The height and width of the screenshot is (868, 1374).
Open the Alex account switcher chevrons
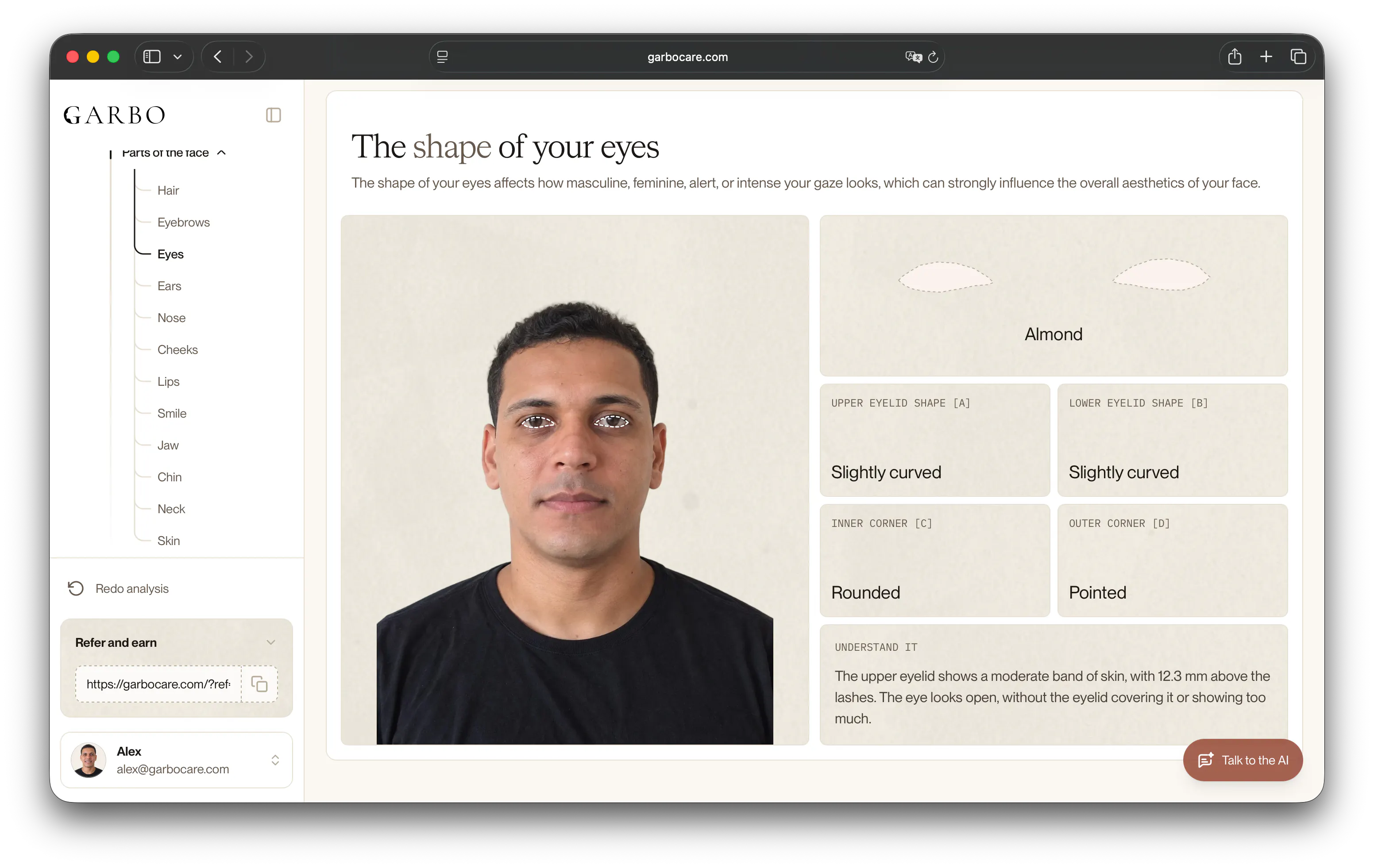275,760
